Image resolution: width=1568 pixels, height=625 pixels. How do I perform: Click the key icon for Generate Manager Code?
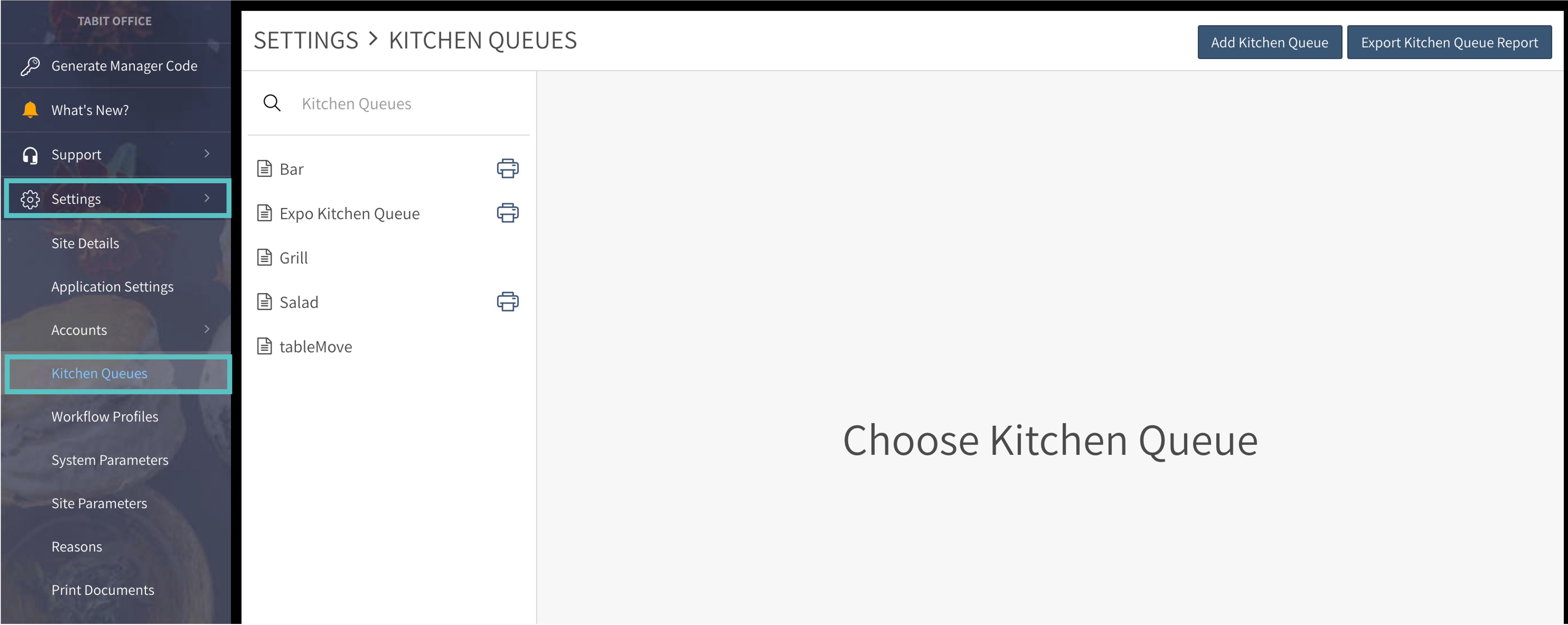pyautogui.click(x=29, y=65)
